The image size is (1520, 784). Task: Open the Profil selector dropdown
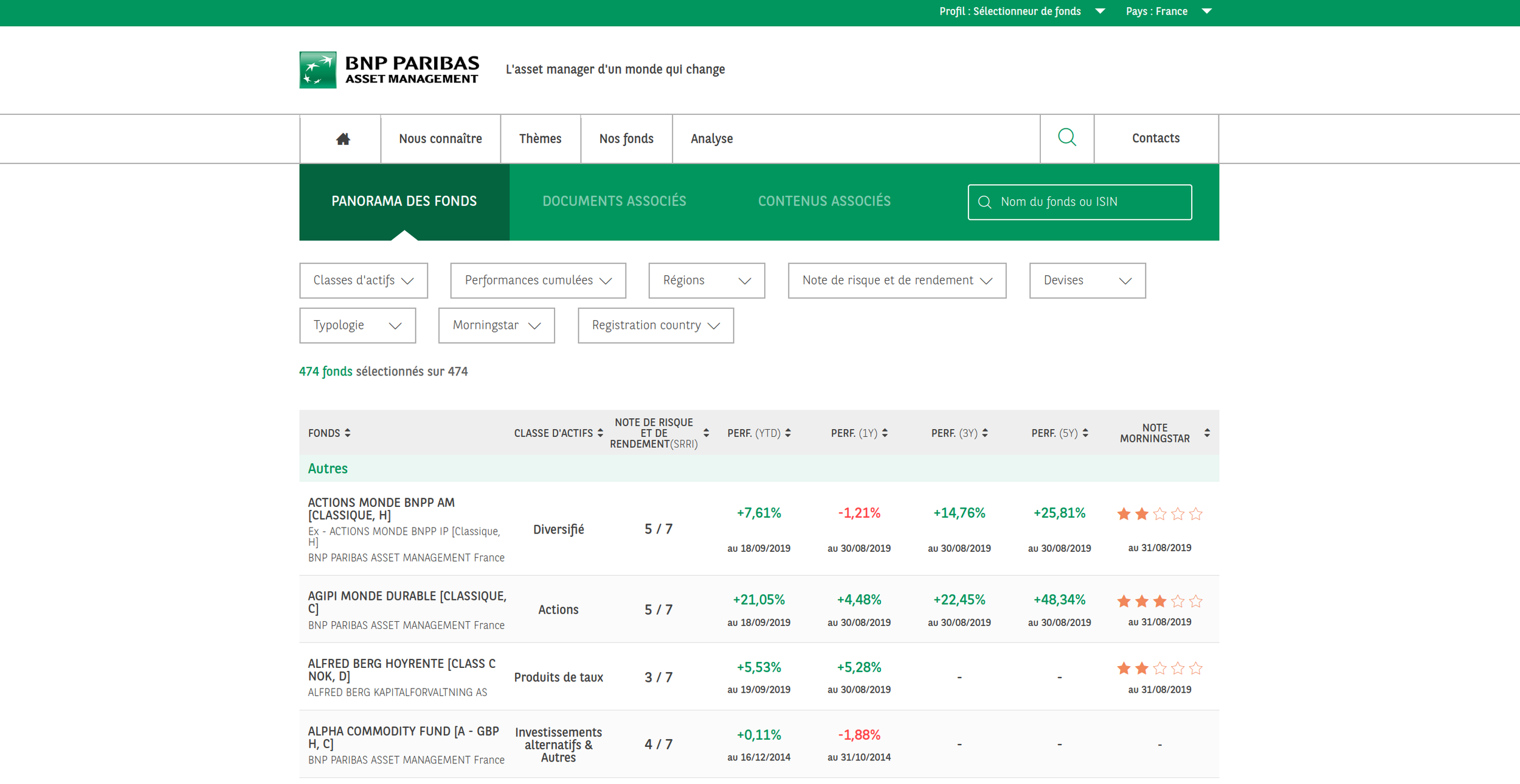tap(1021, 12)
